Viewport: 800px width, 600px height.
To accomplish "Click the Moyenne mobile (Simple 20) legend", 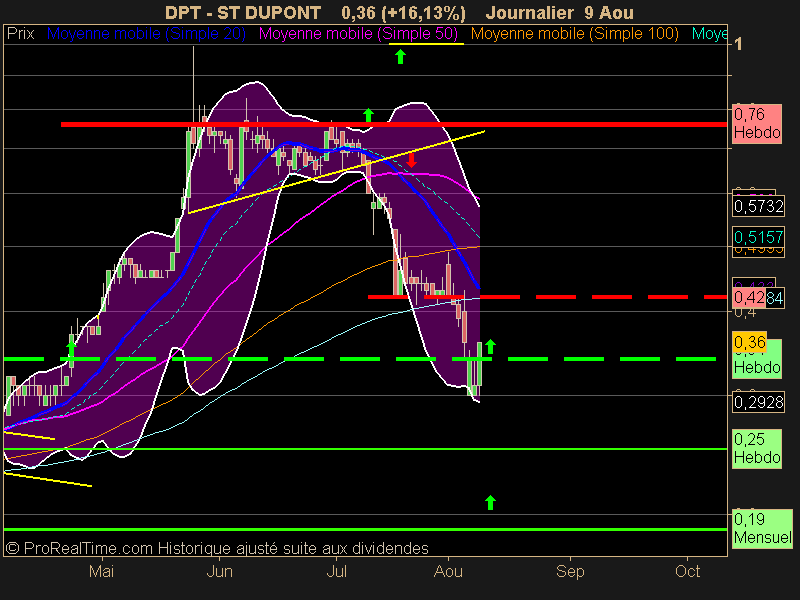I will click(x=146, y=34).
